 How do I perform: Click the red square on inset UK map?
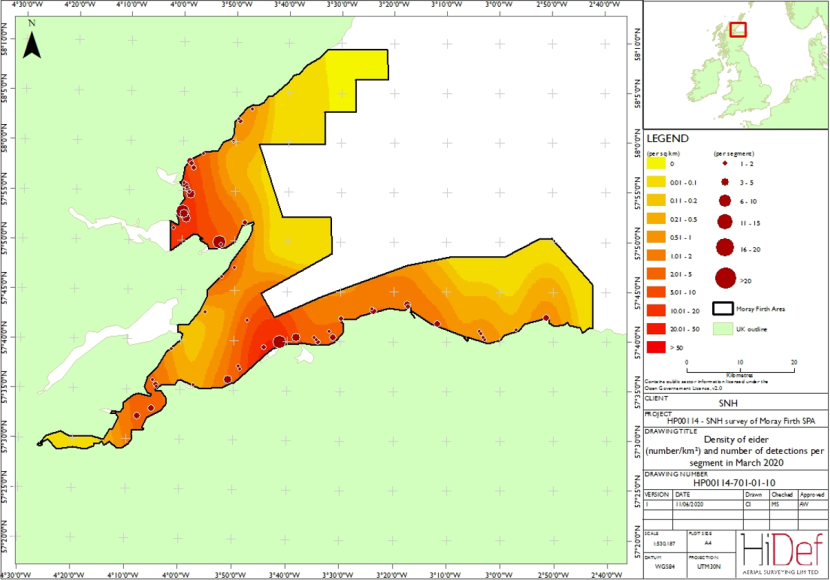click(x=738, y=30)
